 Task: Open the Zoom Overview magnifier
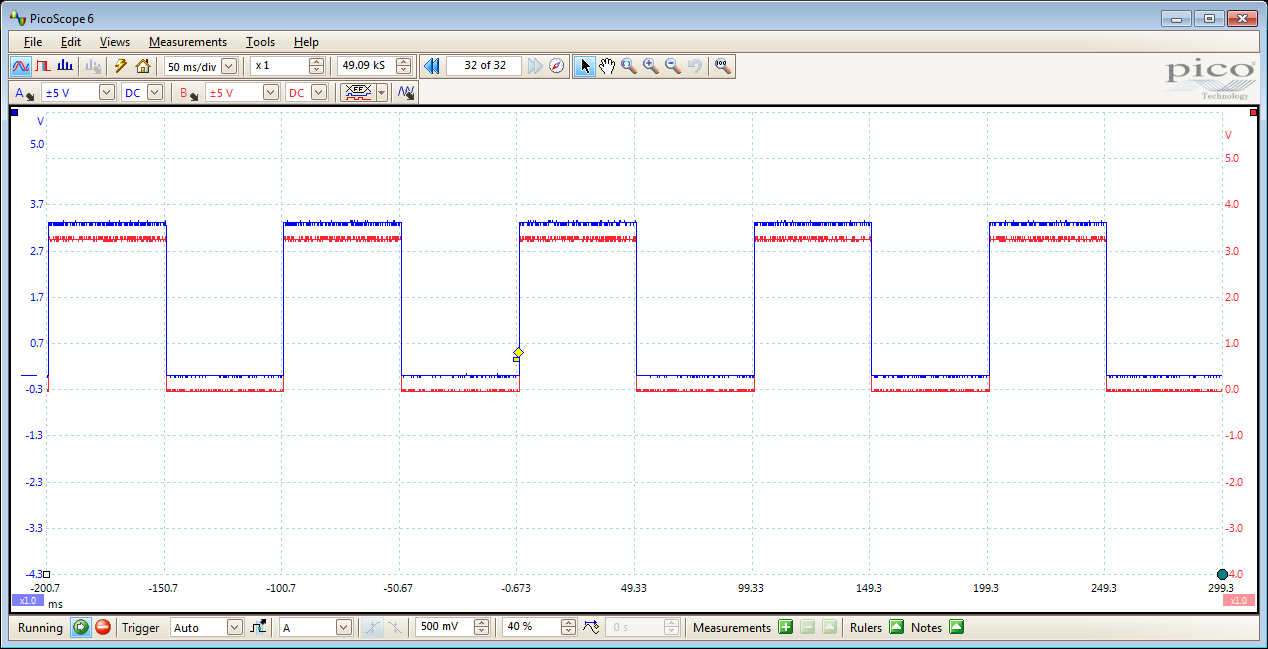(722, 65)
